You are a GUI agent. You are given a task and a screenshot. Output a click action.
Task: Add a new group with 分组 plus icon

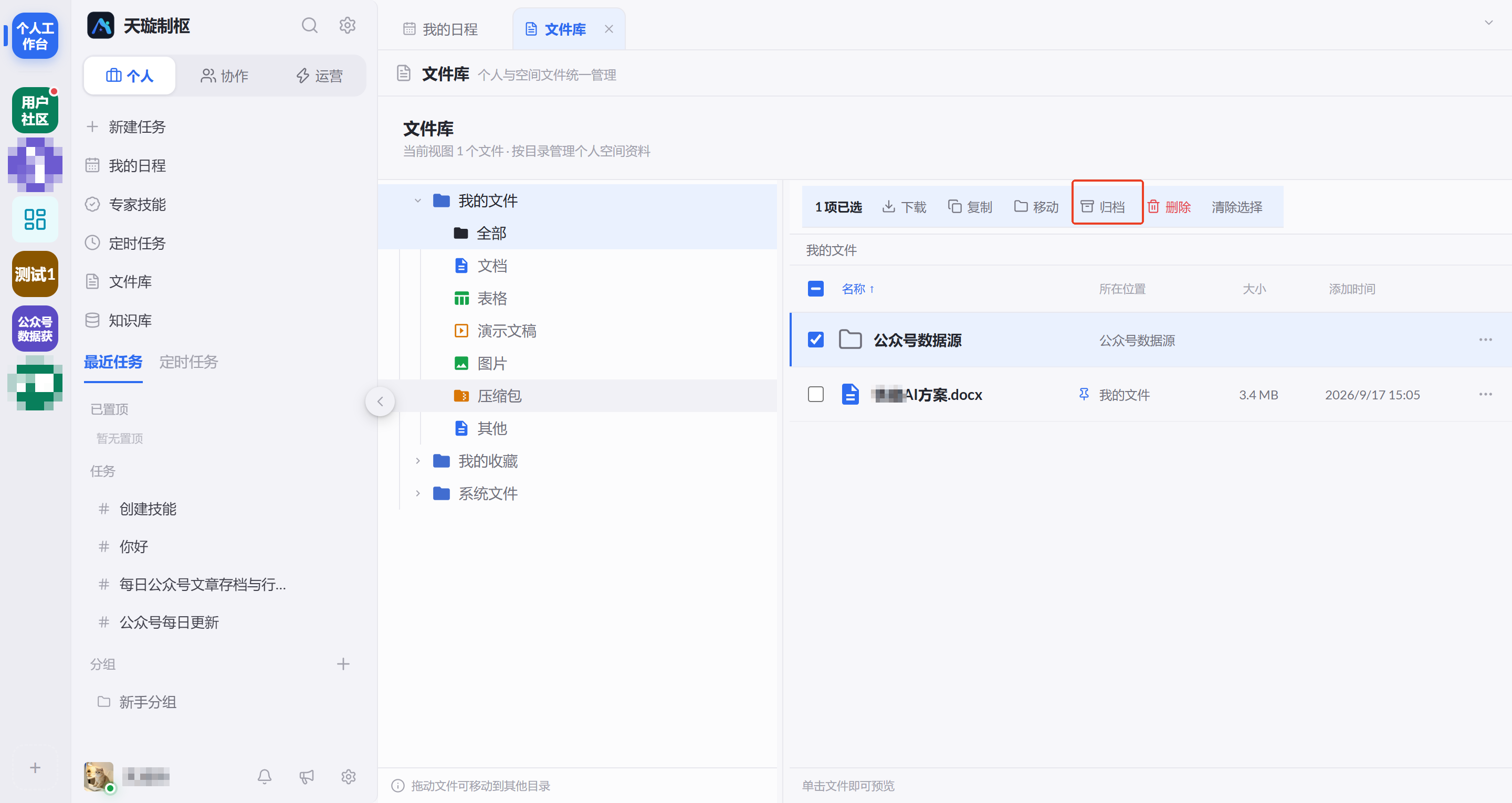pyautogui.click(x=343, y=664)
